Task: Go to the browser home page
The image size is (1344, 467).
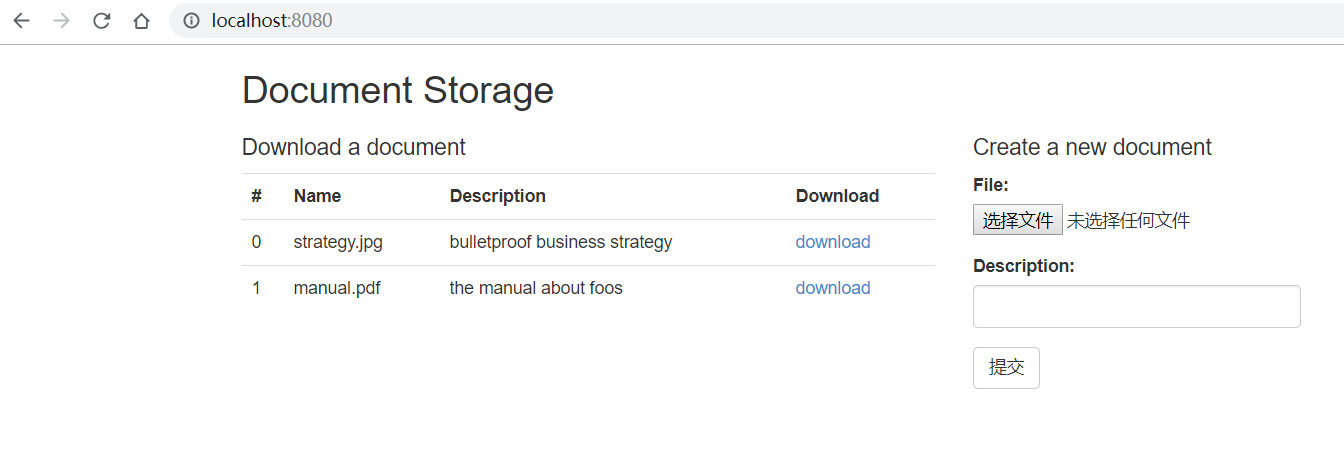Action: [x=141, y=21]
